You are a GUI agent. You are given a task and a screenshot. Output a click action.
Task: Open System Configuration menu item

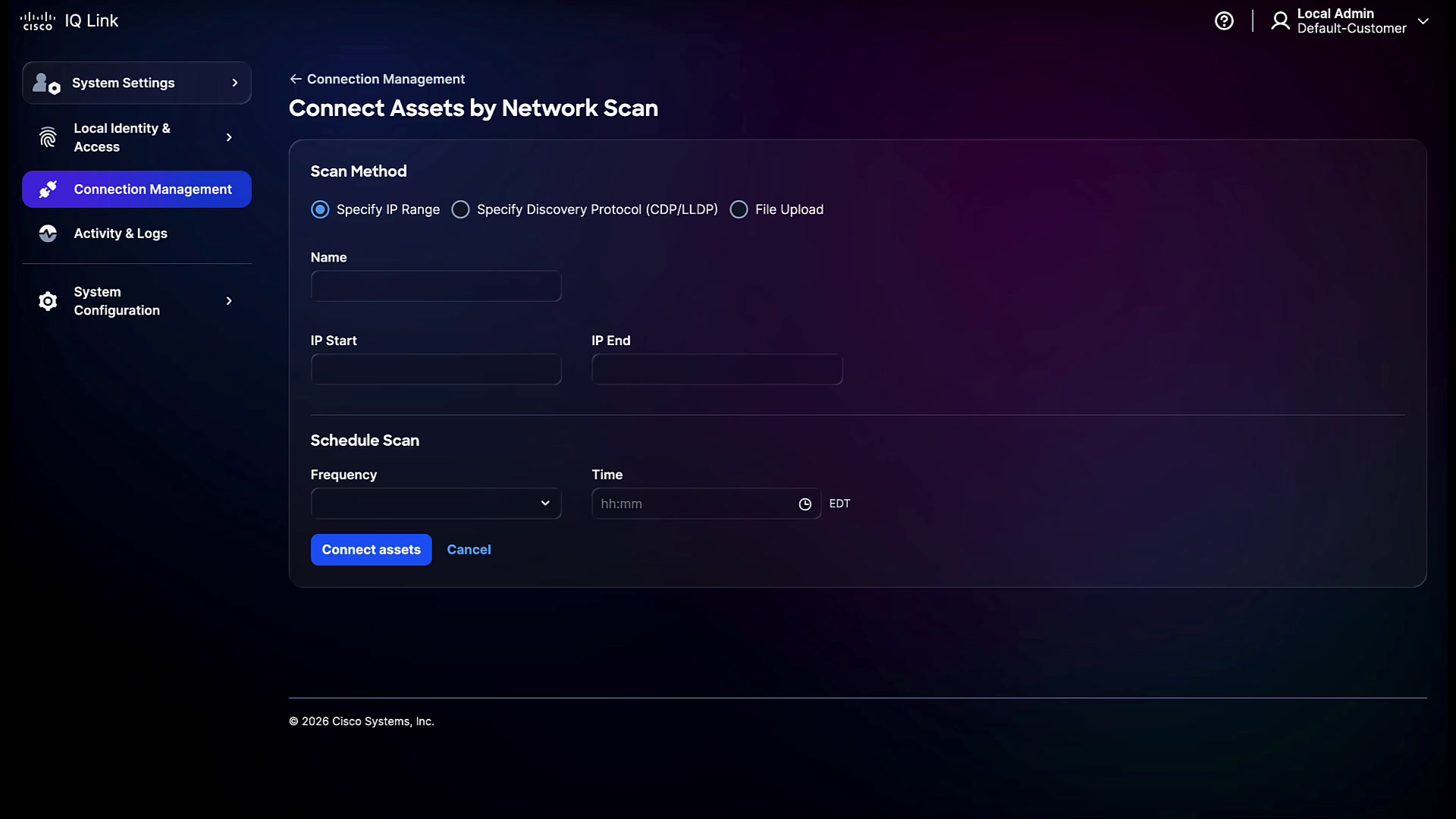(136, 301)
